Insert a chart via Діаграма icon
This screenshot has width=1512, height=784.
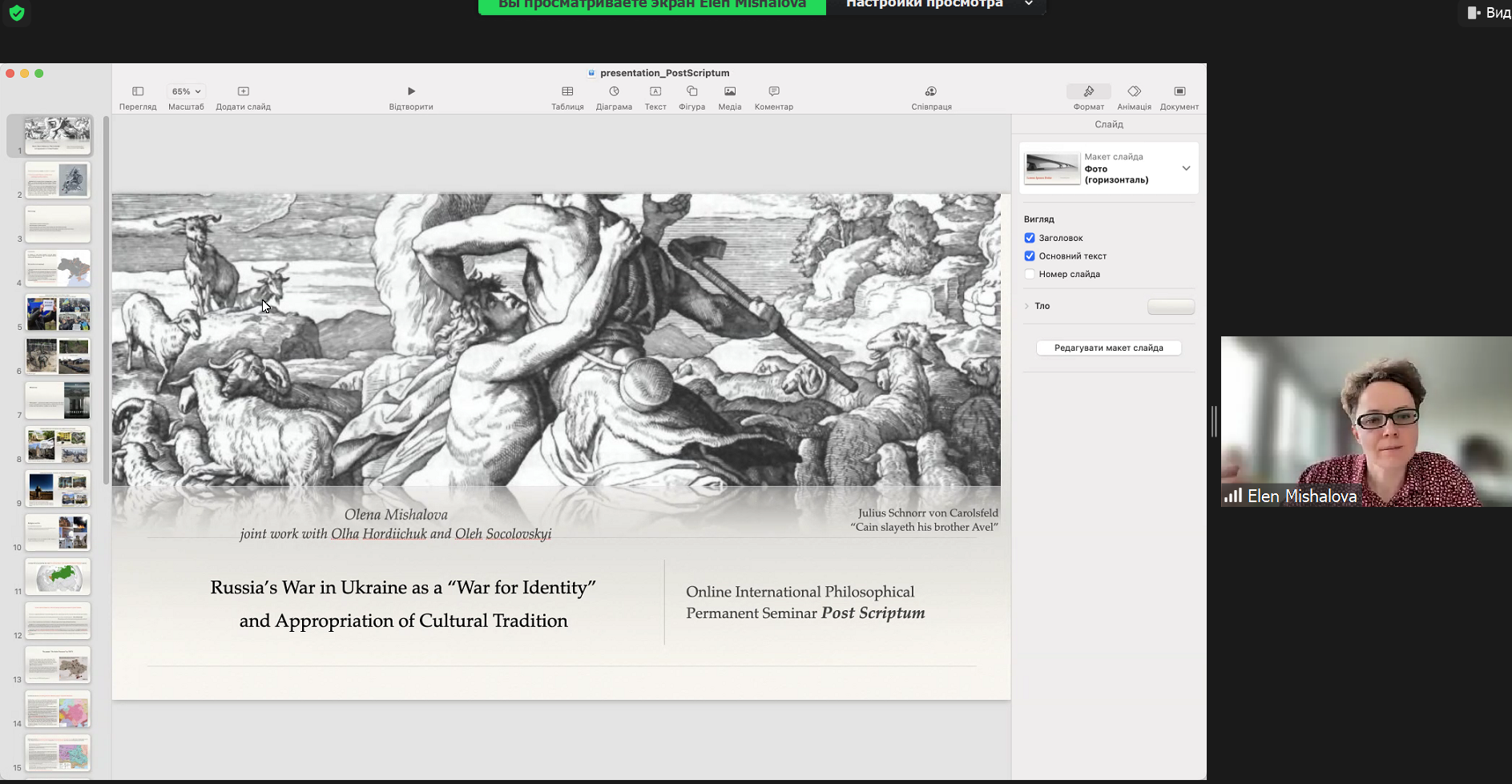pyautogui.click(x=614, y=91)
